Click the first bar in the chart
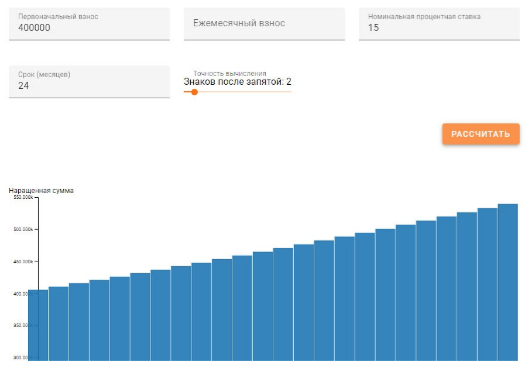 38,325
